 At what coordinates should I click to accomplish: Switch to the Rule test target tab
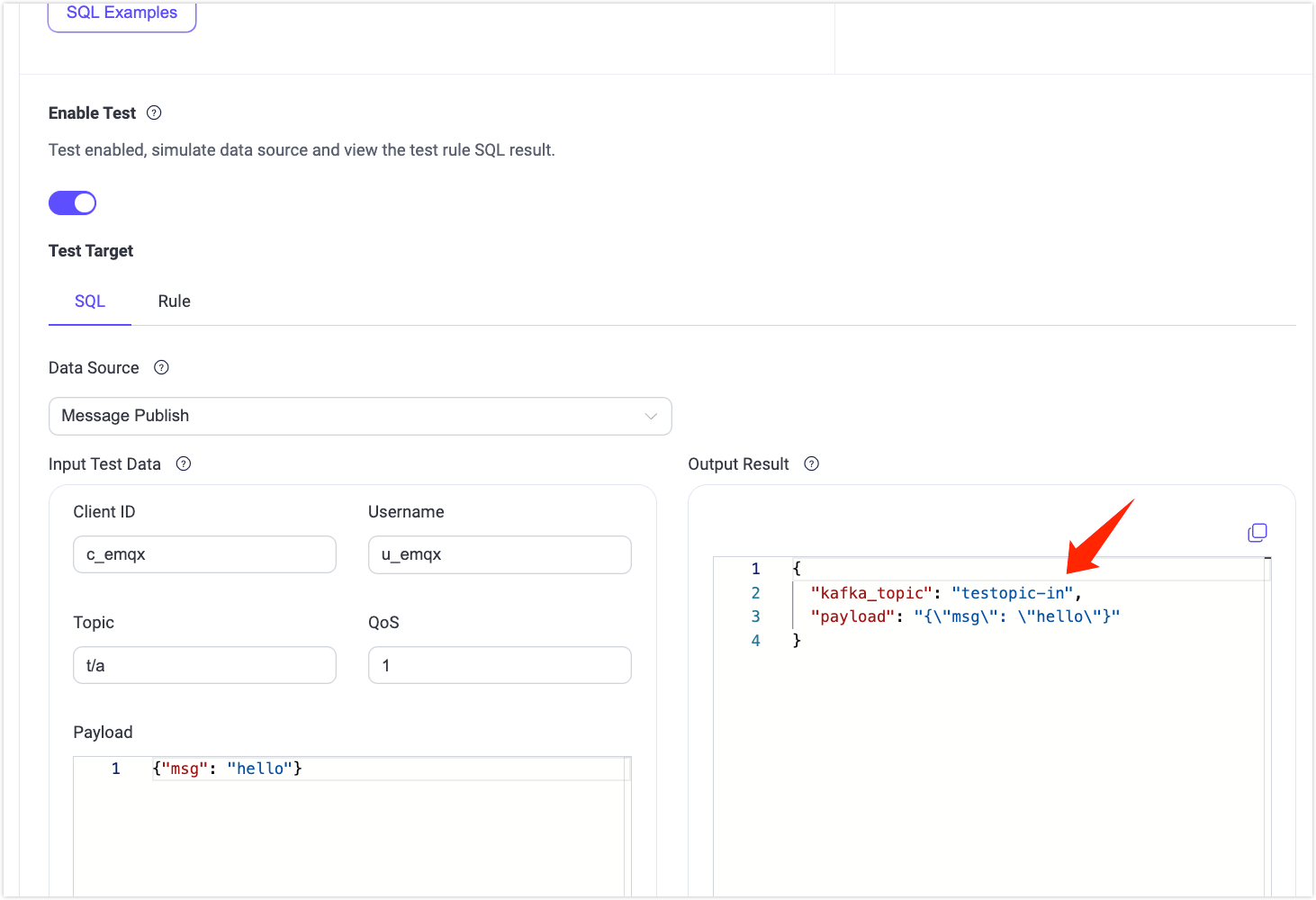click(x=174, y=301)
